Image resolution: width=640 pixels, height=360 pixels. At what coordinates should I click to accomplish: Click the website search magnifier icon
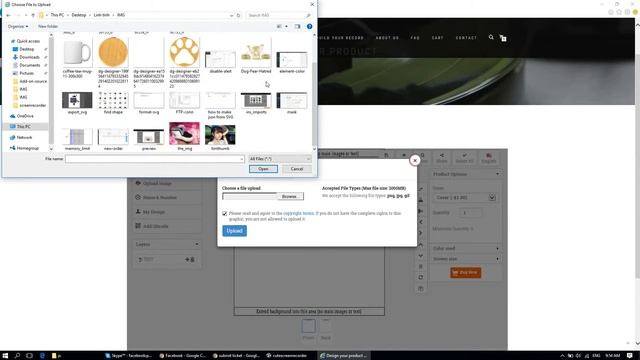click(x=491, y=37)
